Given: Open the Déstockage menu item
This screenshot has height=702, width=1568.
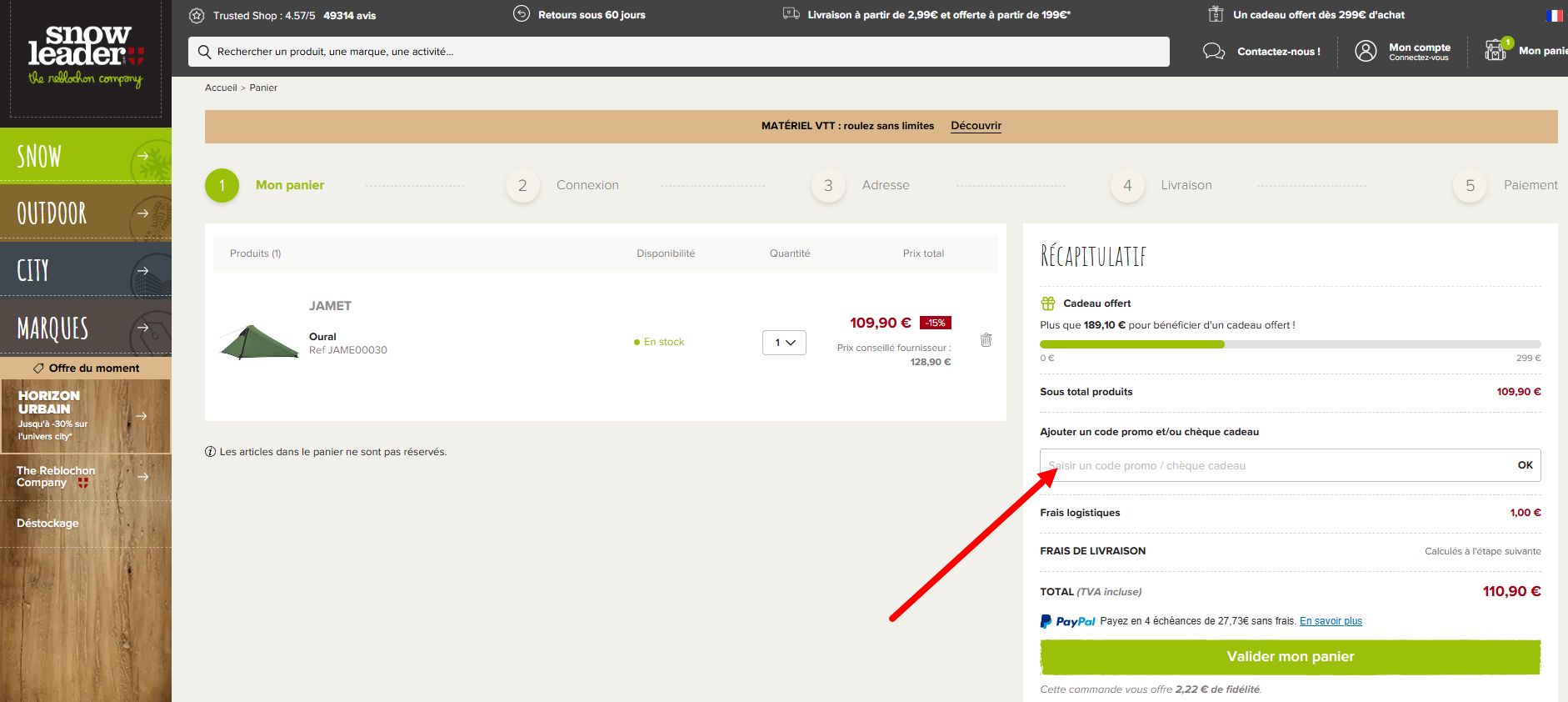Looking at the screenshot, I should click(47, 524).
